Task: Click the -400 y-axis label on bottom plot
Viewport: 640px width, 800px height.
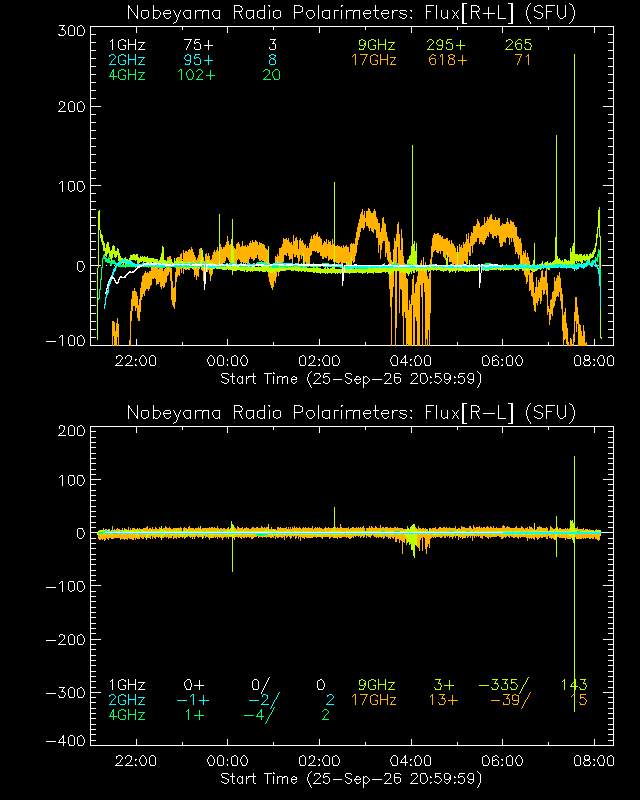Action: click(66, 741)
